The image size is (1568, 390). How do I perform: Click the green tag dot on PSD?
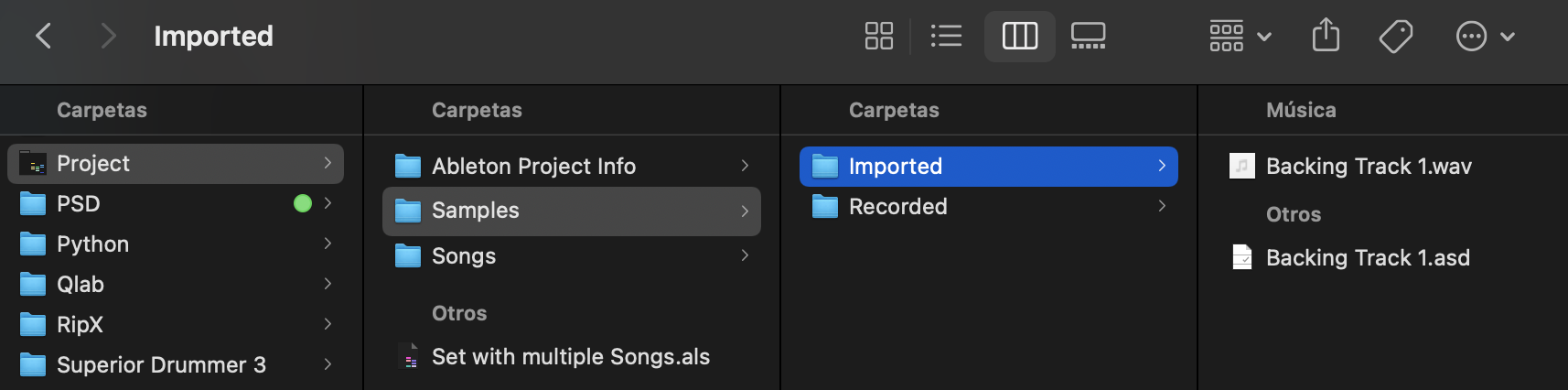pos(303,203)
